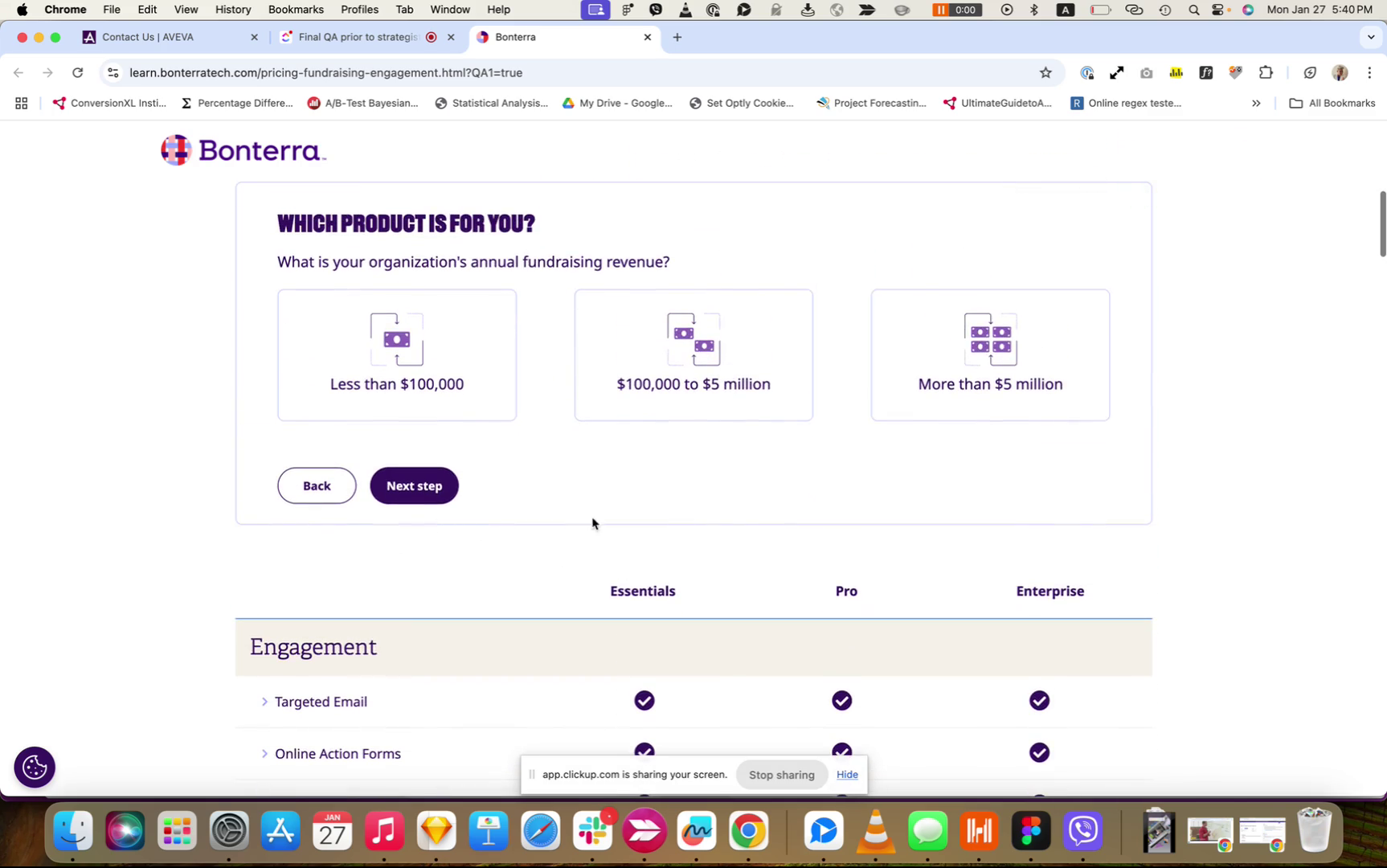Focus the address bar URL field
Screen dimensions: 1387x868
pyautogui.click(x=579, y=72)
